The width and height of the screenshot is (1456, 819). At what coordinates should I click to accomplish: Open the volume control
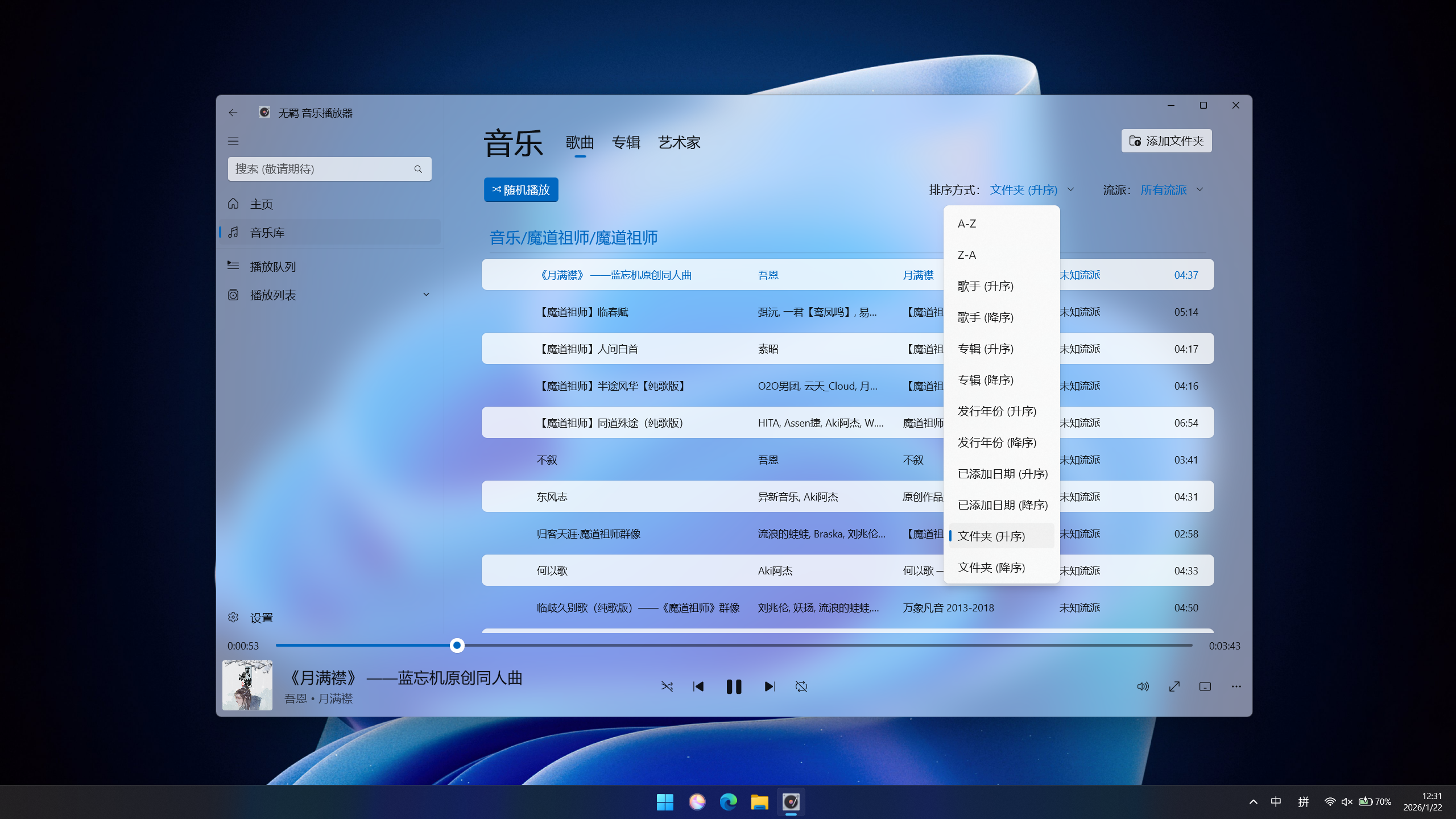click(x=1143, y=686)
